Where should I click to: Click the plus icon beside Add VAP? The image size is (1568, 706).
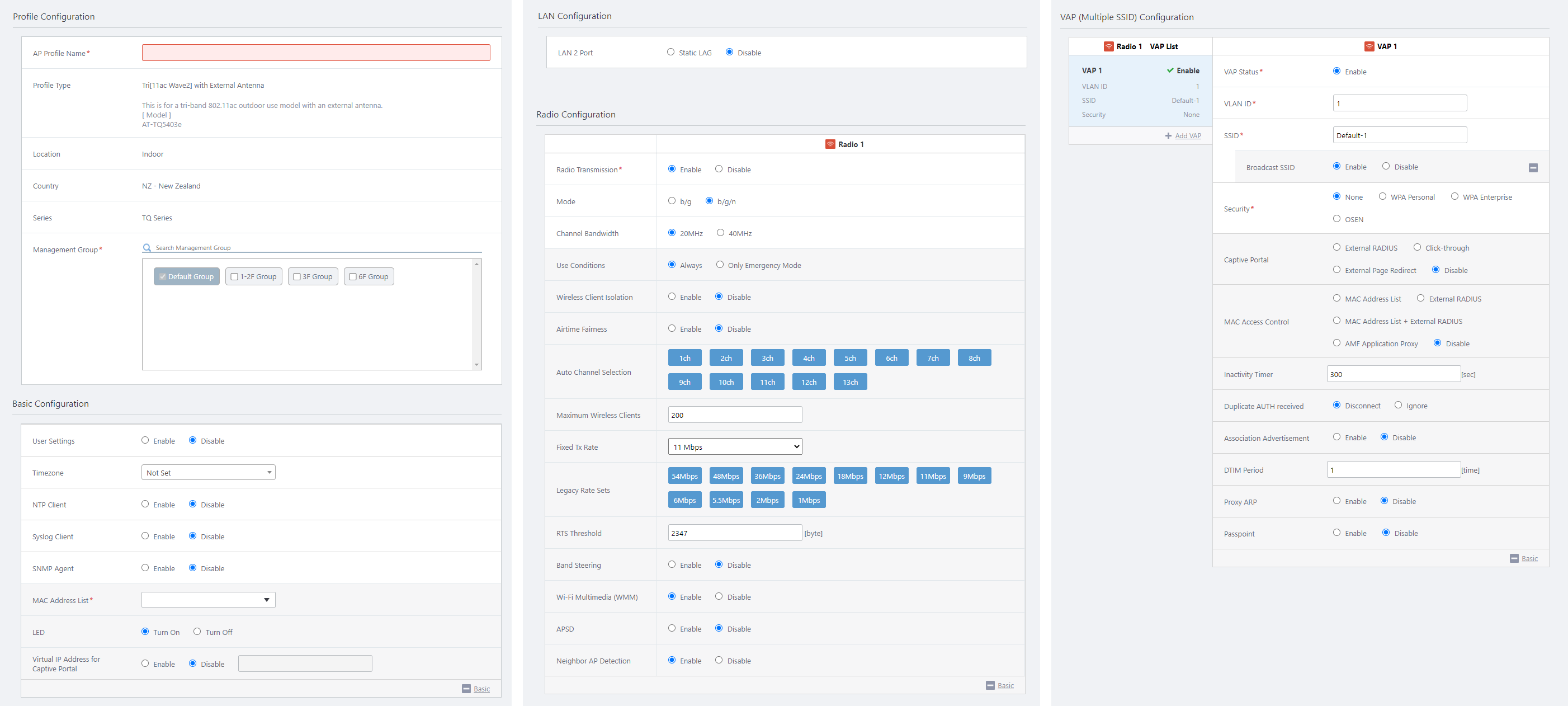(1168, 136)
